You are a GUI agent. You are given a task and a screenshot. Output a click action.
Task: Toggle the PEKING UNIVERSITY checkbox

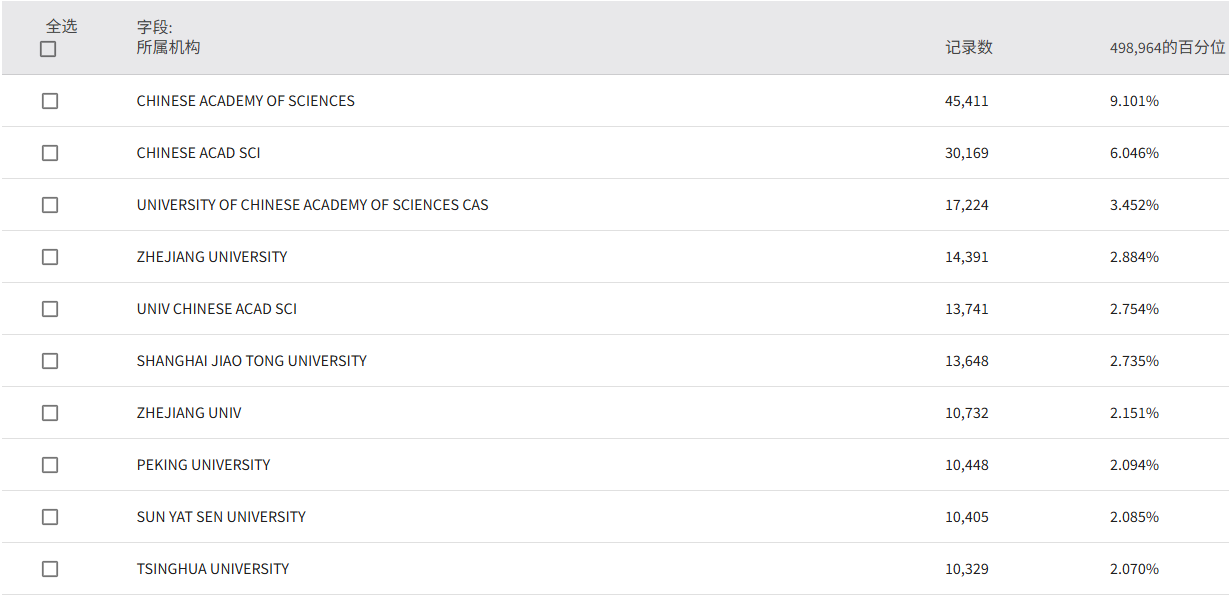click(x=50, y=465)
